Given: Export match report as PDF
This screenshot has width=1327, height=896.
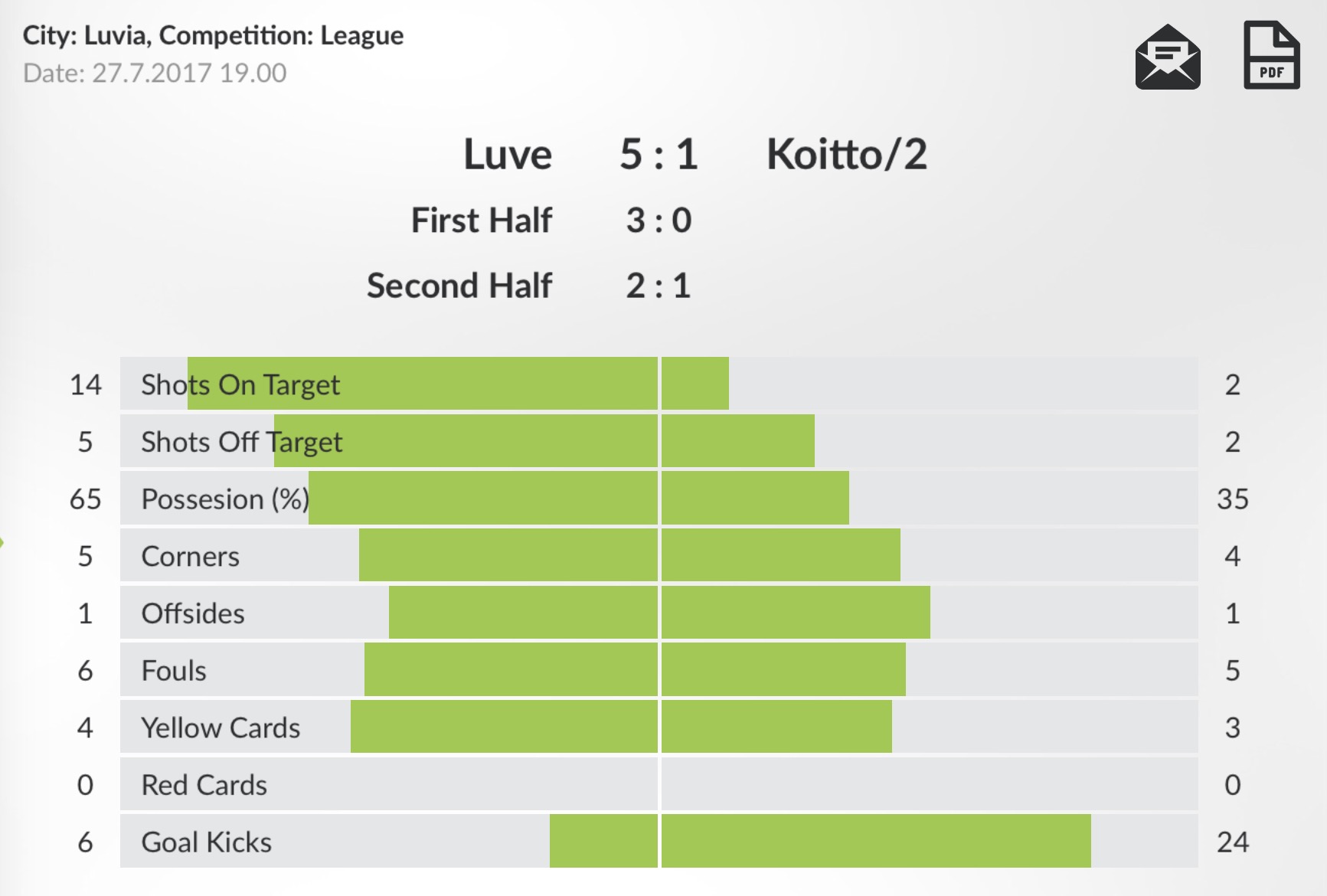Looking at the screenshot, I should [x=1271, y=56].
